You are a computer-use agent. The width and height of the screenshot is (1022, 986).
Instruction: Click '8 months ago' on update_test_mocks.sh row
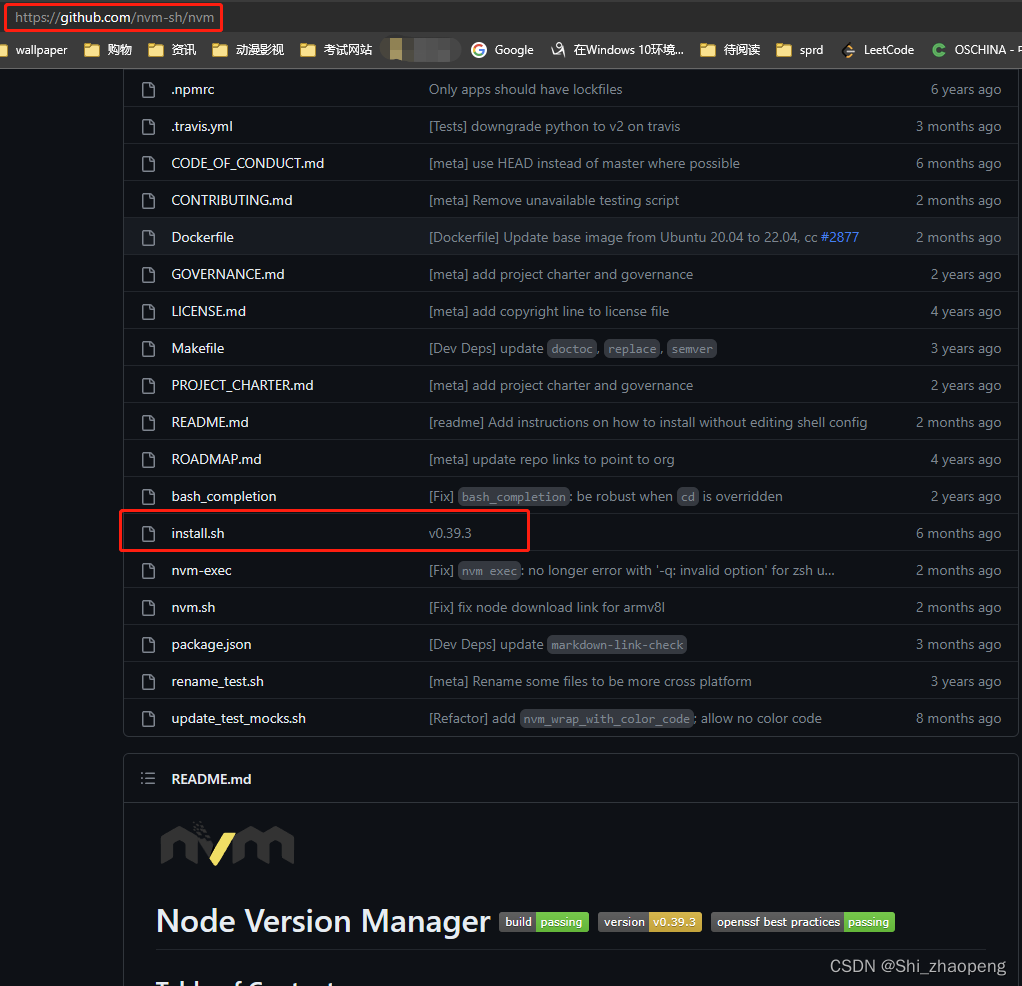tap(958, 719)
